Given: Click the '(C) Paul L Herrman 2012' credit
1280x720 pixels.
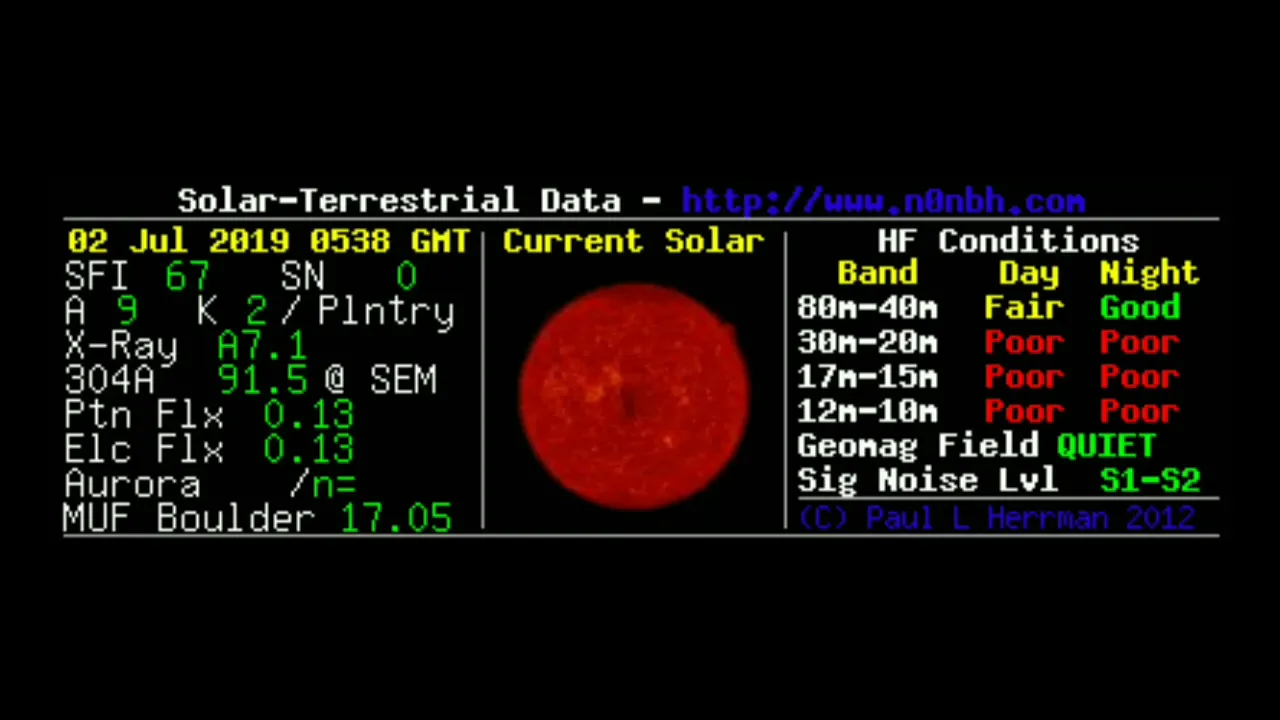Looking at the screenshot, I should pos(997,518).
